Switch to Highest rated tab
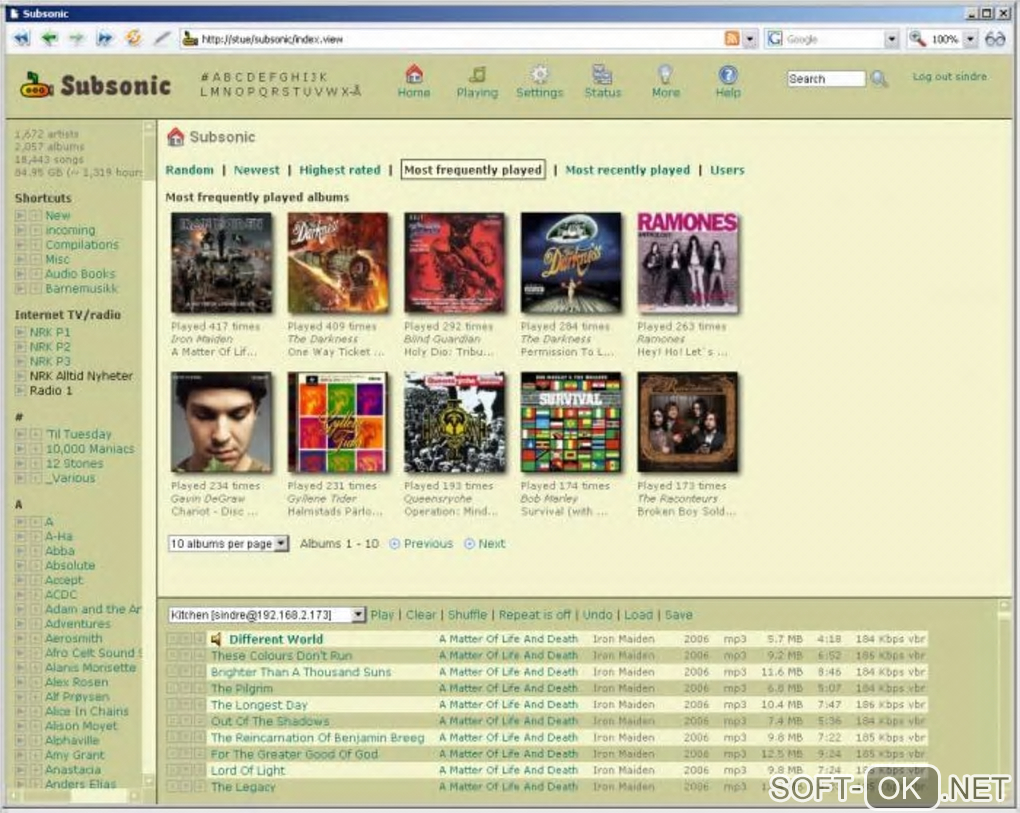1020x813 pixels. click(x=340, y=170)
